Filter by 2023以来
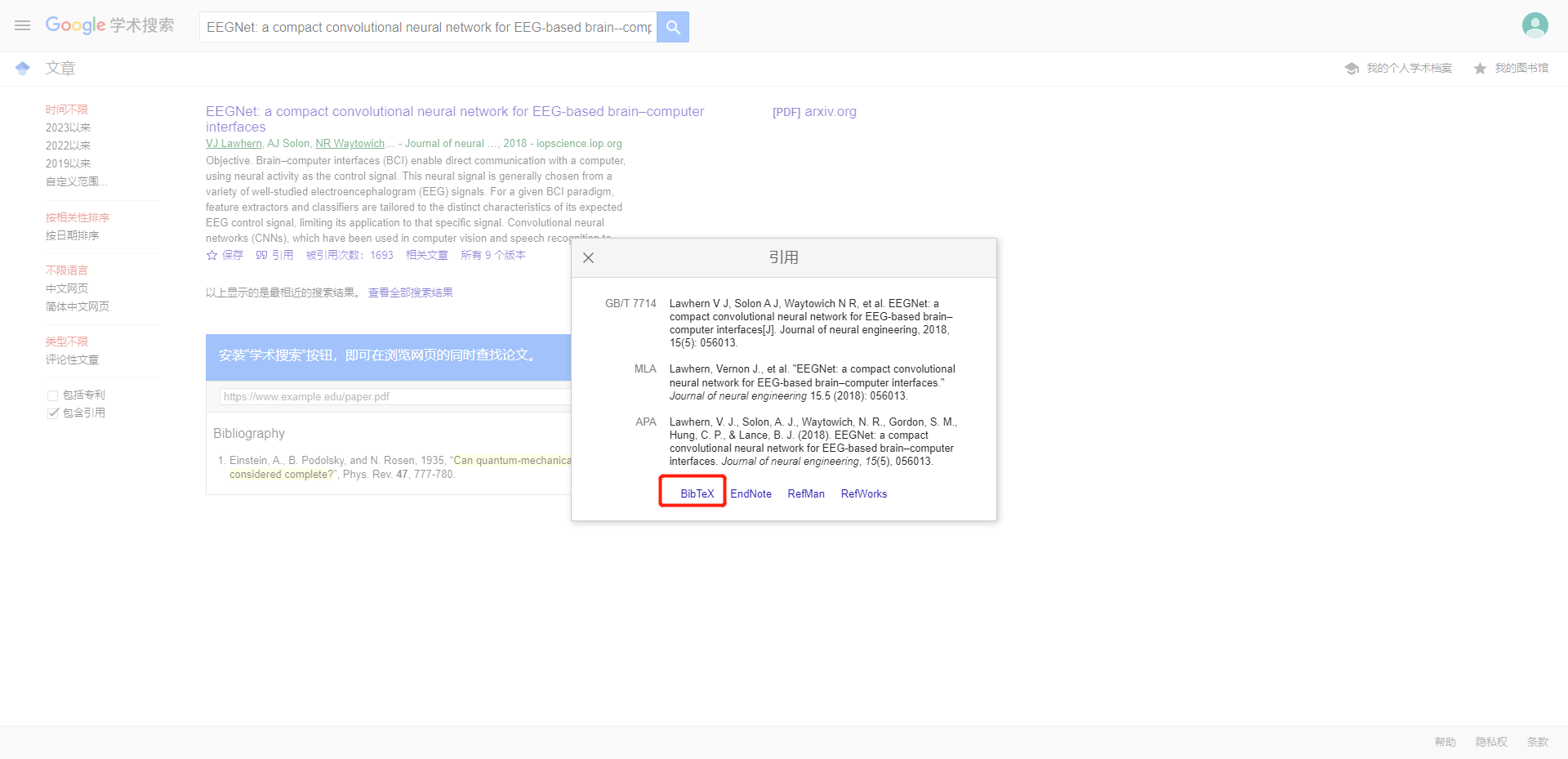1568x759 pixels. click(x=69, y=127)
